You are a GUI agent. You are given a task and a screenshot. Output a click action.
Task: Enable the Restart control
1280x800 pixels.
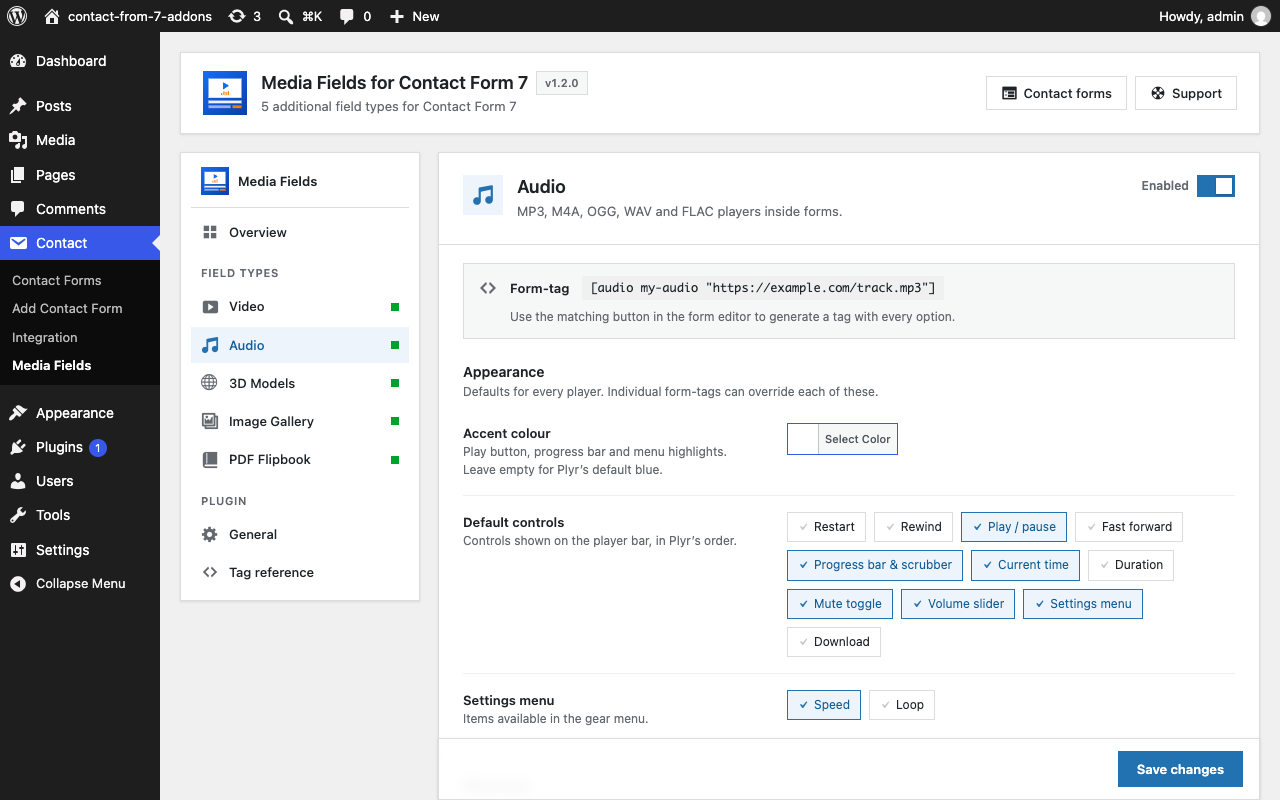(x=826, y=527)
